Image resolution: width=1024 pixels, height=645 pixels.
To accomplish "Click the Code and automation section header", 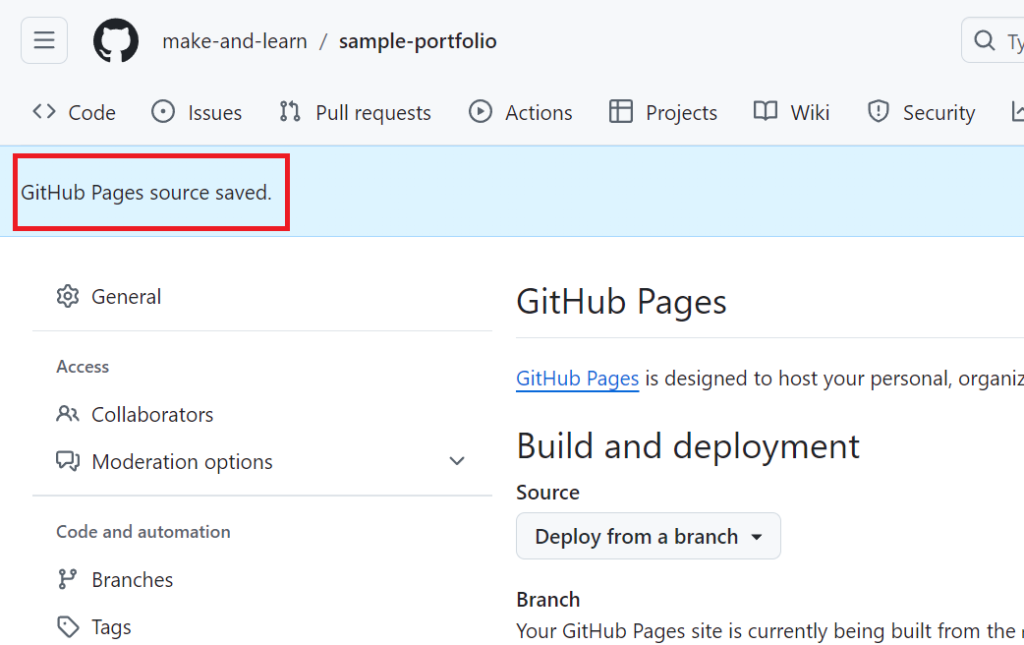I will coord(143,532).
